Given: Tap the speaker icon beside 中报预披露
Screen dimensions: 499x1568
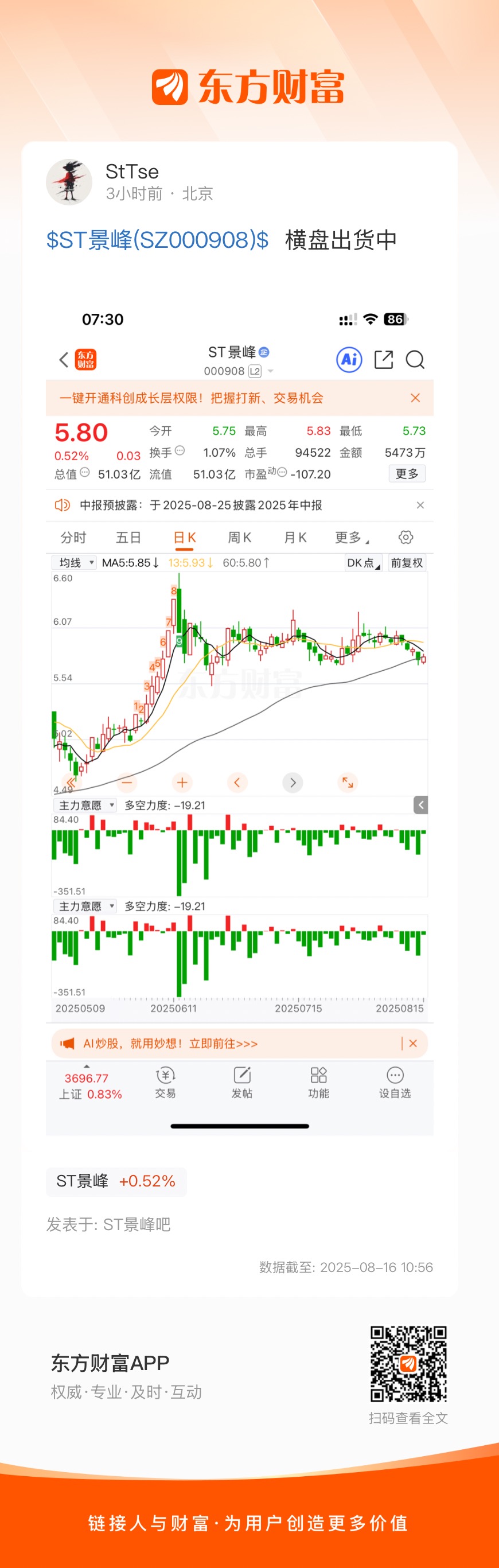Looking at the screenshot, I should point(63,505).
